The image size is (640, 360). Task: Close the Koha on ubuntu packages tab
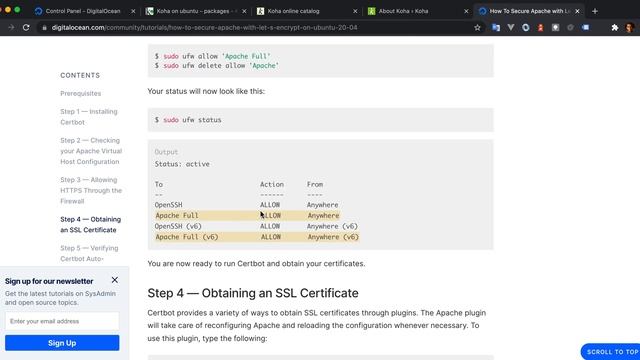pos(244,11)
